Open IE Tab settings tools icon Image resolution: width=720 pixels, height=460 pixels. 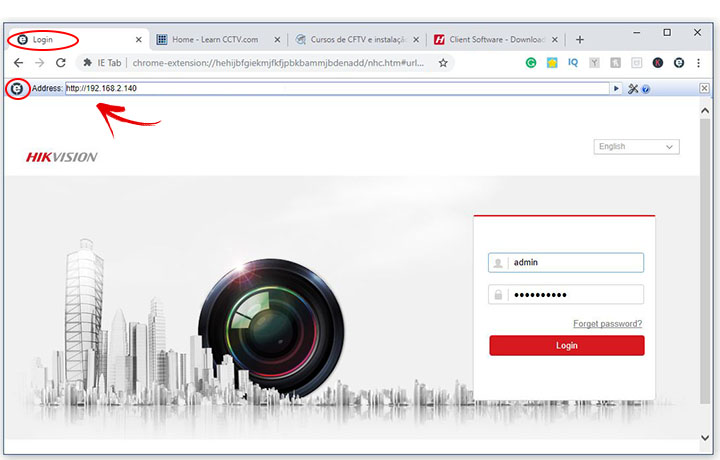(x=633, y=89)
